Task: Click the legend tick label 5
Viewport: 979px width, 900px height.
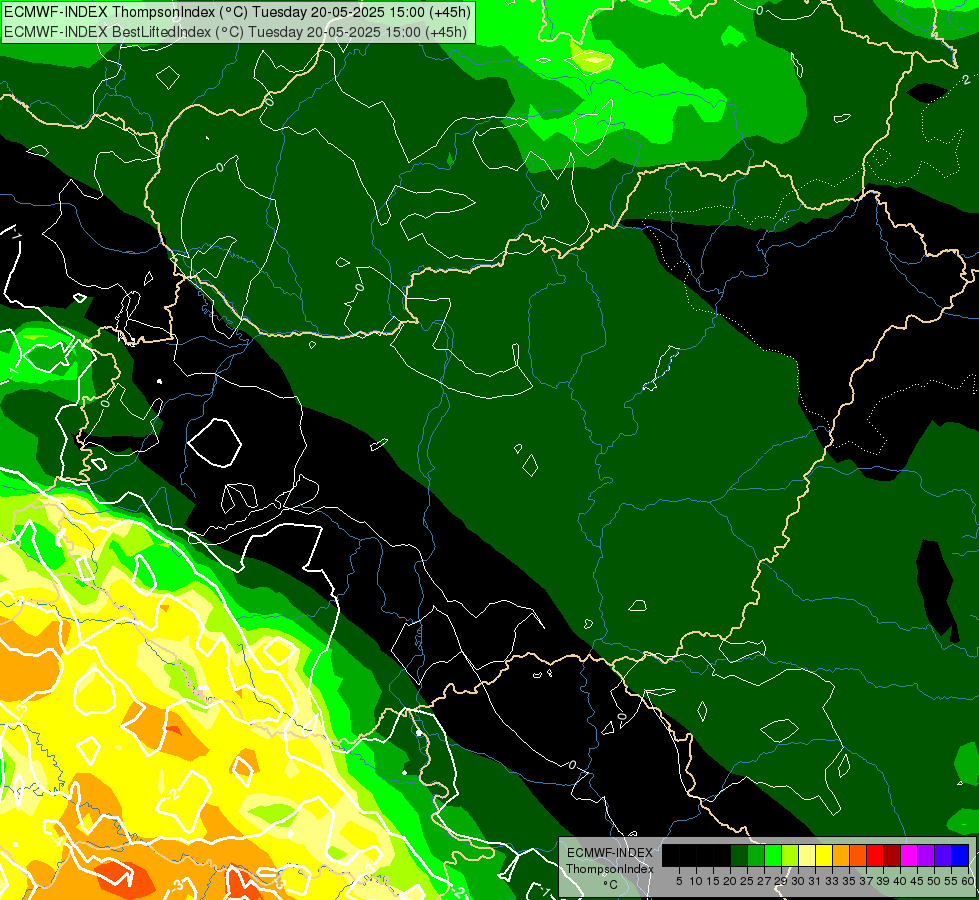Action: click(x=679, y=881)
